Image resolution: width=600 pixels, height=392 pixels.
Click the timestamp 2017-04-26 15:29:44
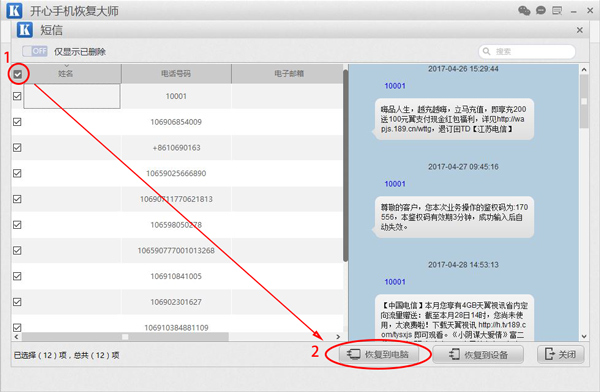point(463,69)
